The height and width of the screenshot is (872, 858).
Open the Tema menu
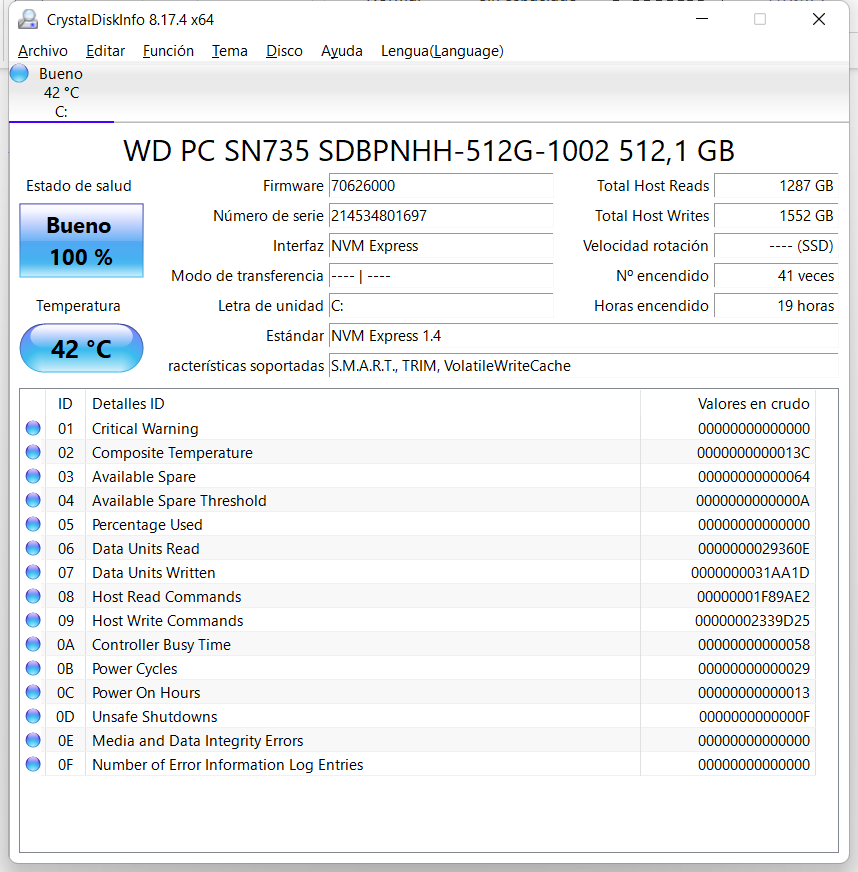230,51
